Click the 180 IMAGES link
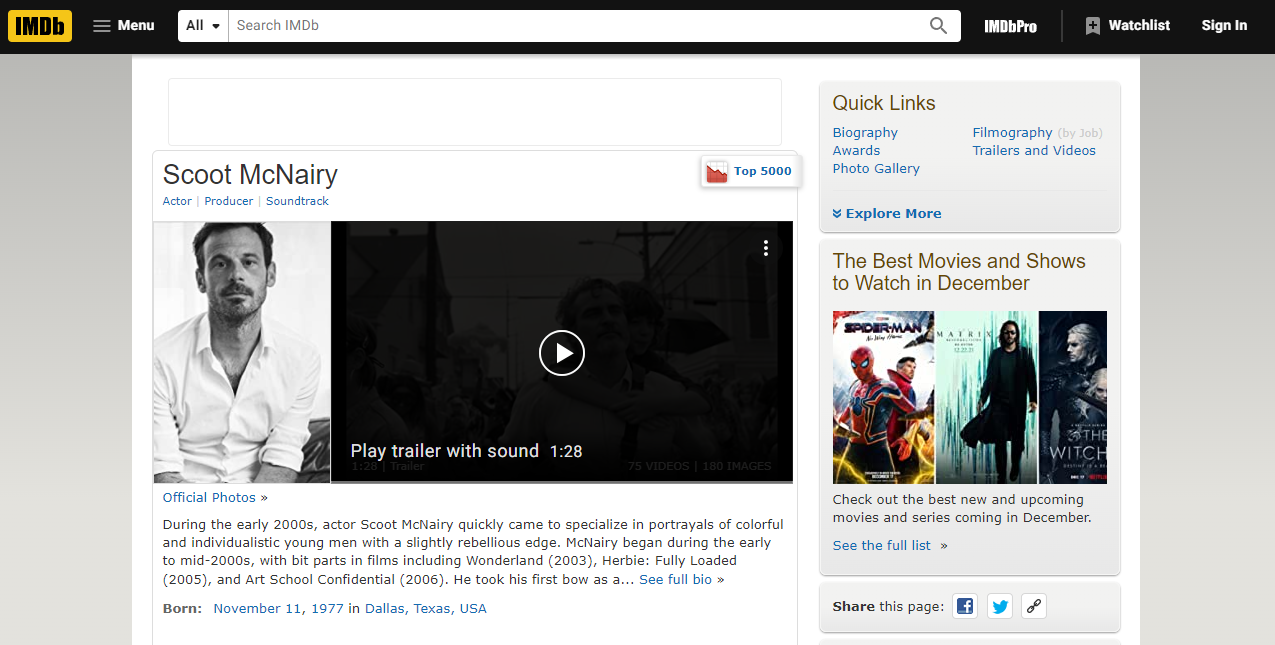The image size is (1275, 645). click(737, 466)
